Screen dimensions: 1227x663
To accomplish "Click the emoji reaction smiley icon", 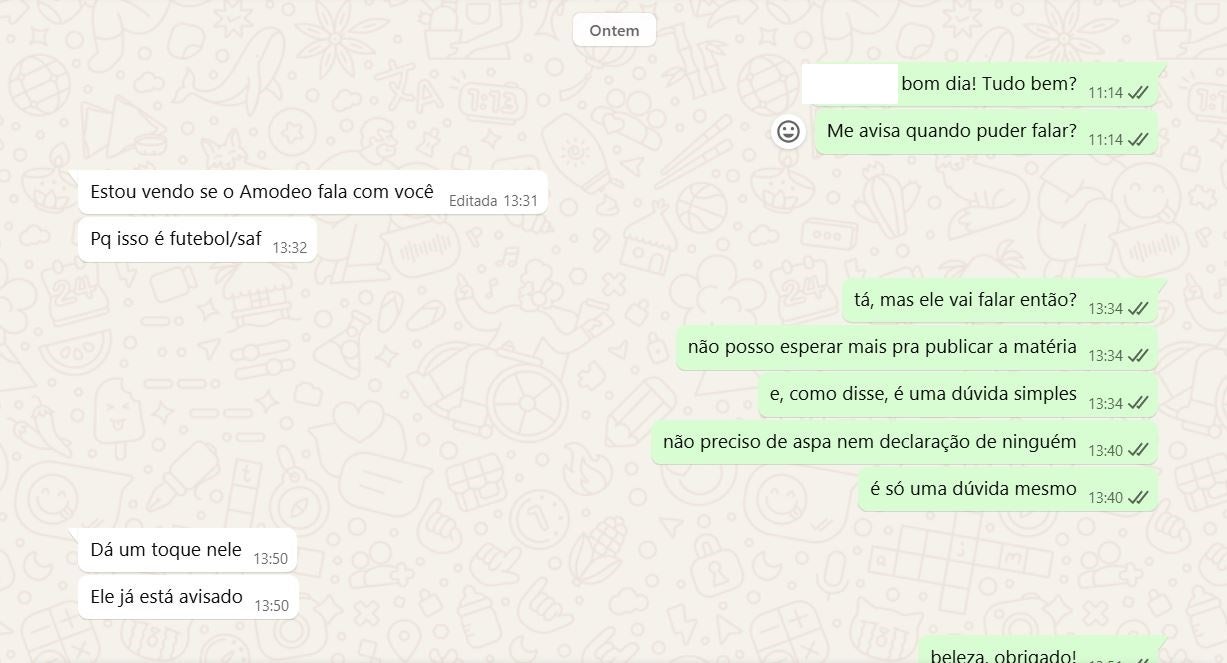I will point(788,131).
